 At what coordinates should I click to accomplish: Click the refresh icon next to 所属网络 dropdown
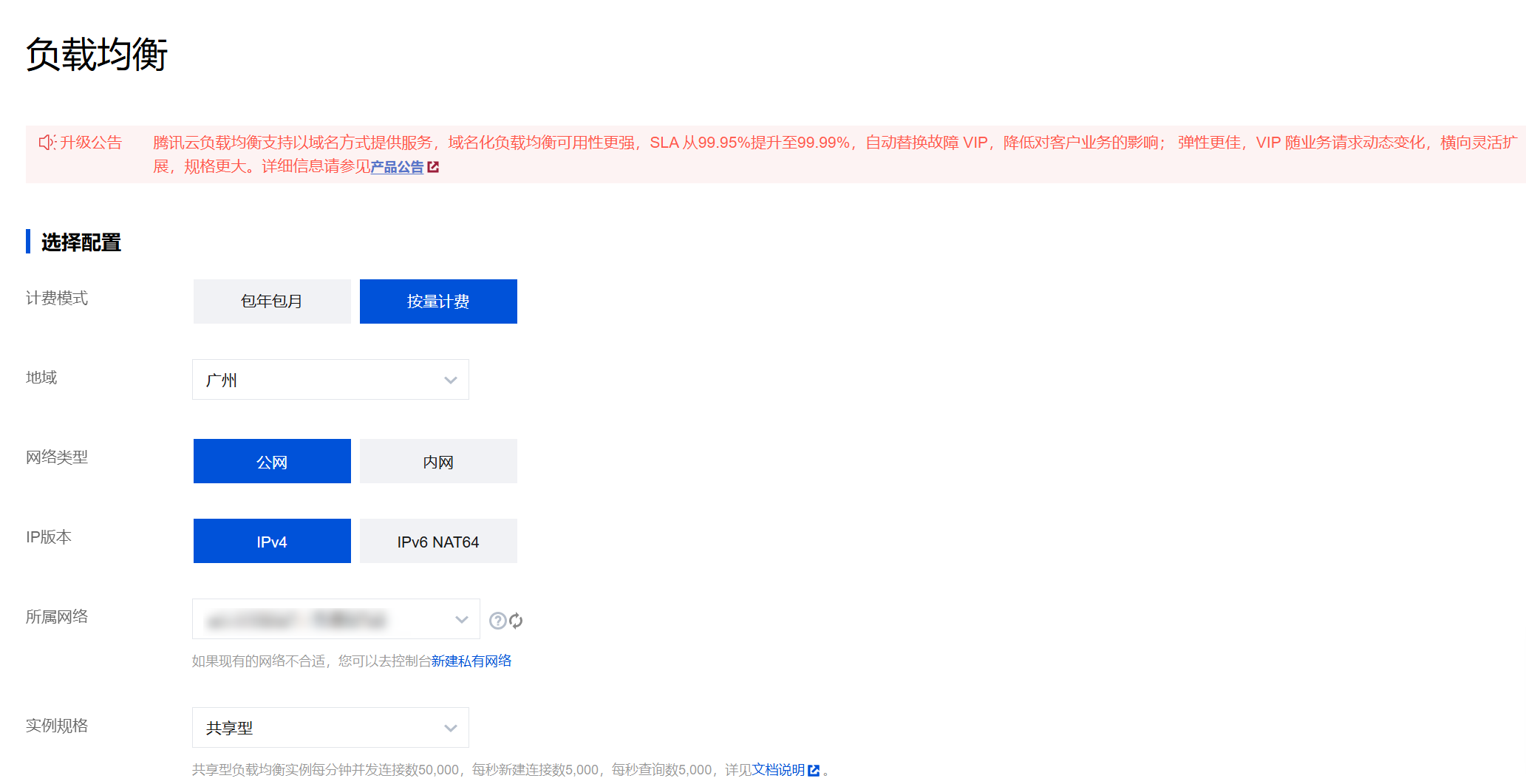click(516, 621)
